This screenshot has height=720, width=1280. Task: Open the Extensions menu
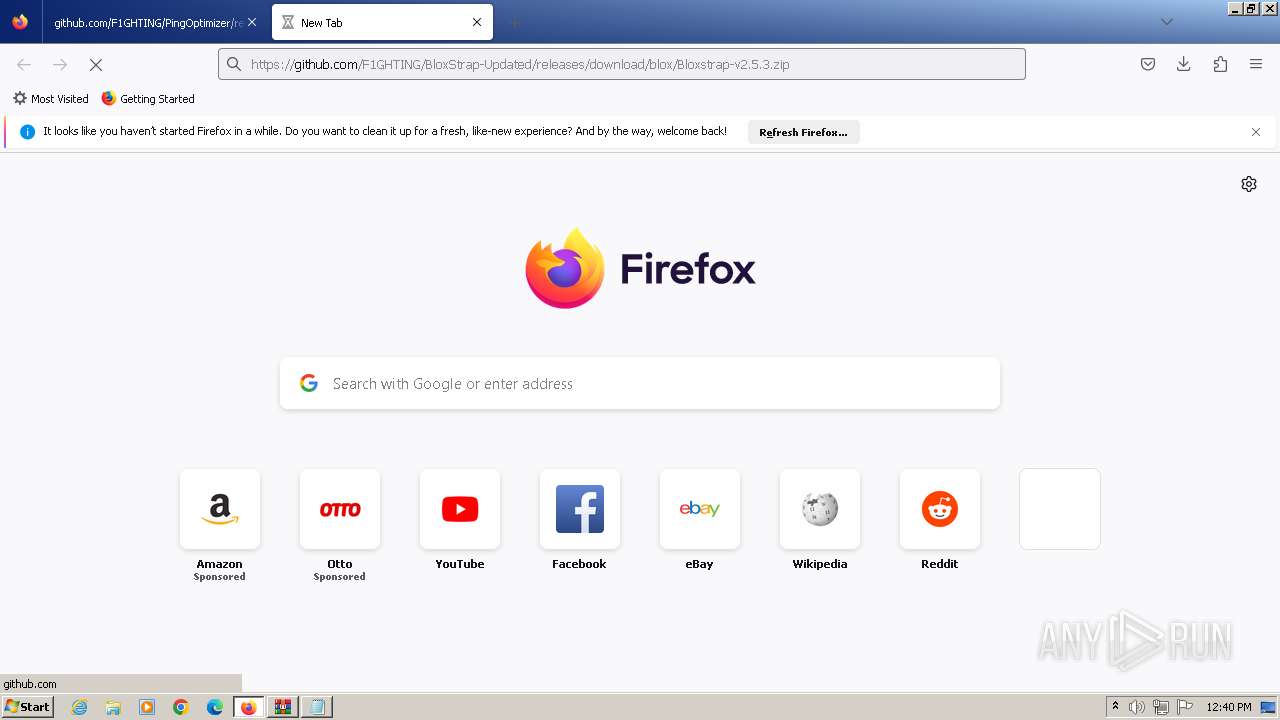point(1220,64)
